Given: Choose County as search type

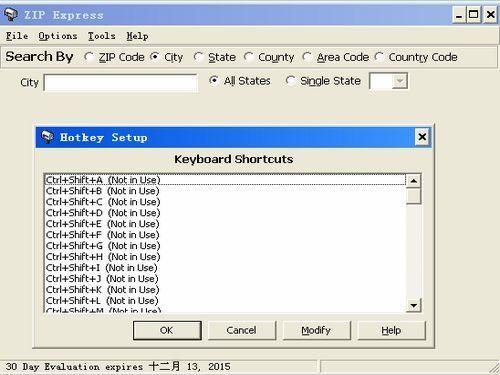Looking at the screenshot, I should (248, 57).
